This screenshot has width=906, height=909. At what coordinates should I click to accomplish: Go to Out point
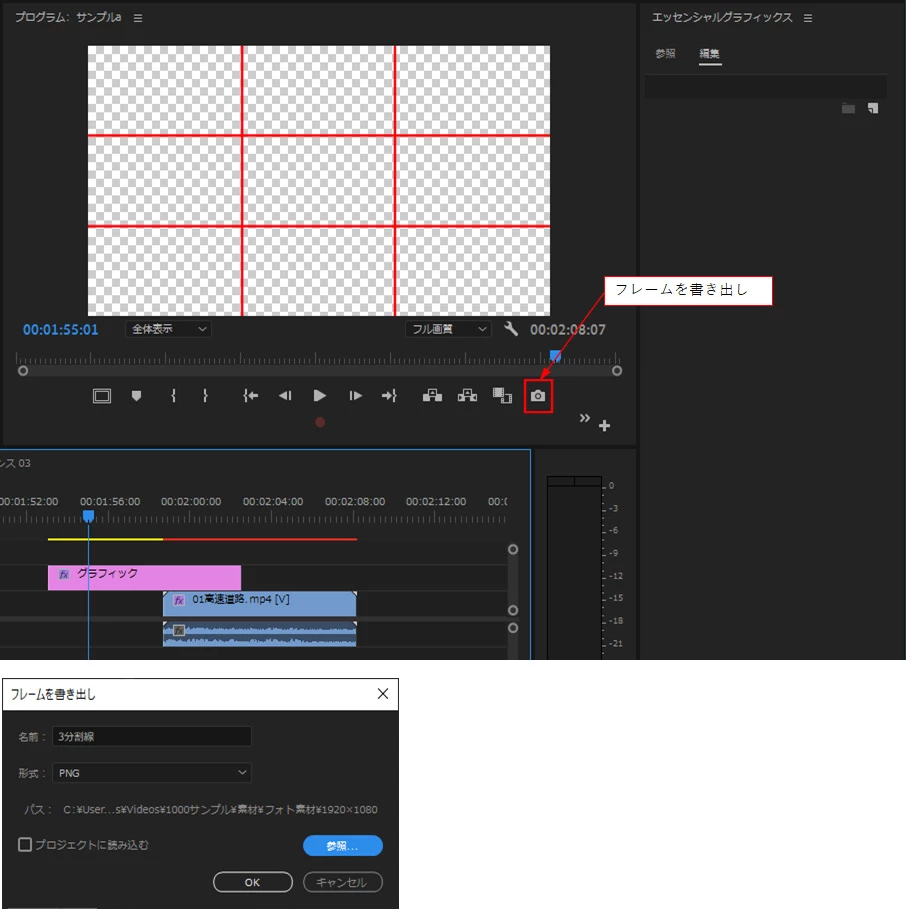coord(390,396)
